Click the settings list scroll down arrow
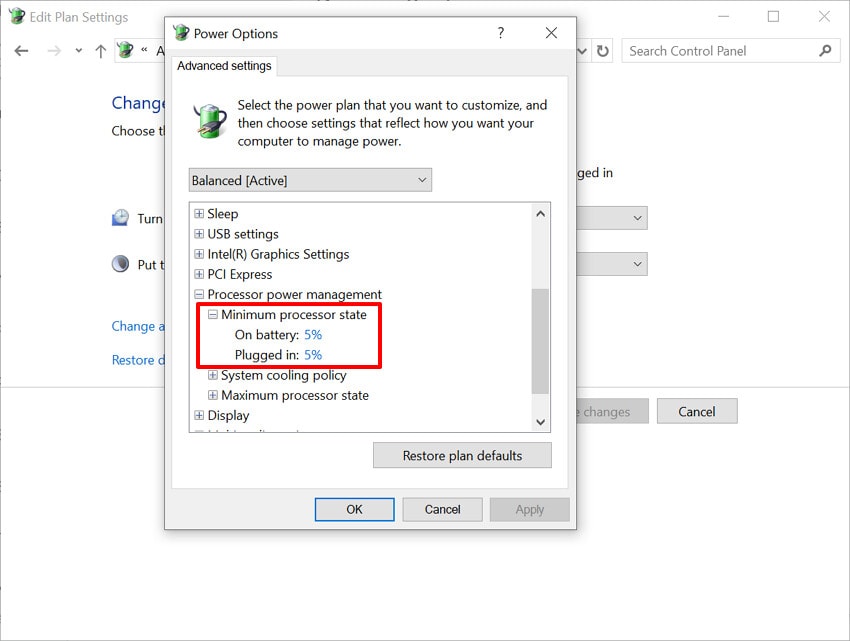850x641 pixels. click(540, 421)
